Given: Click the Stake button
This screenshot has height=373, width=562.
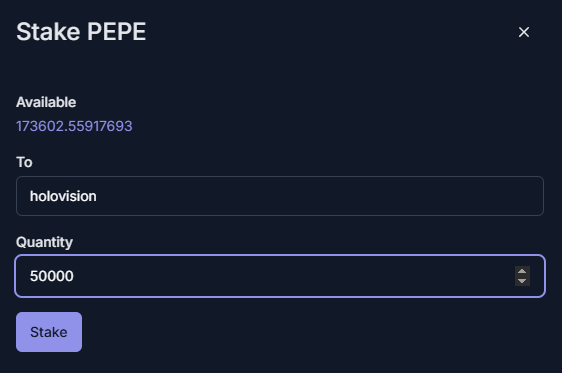Looking at the screenshot, I should [49, 332].
